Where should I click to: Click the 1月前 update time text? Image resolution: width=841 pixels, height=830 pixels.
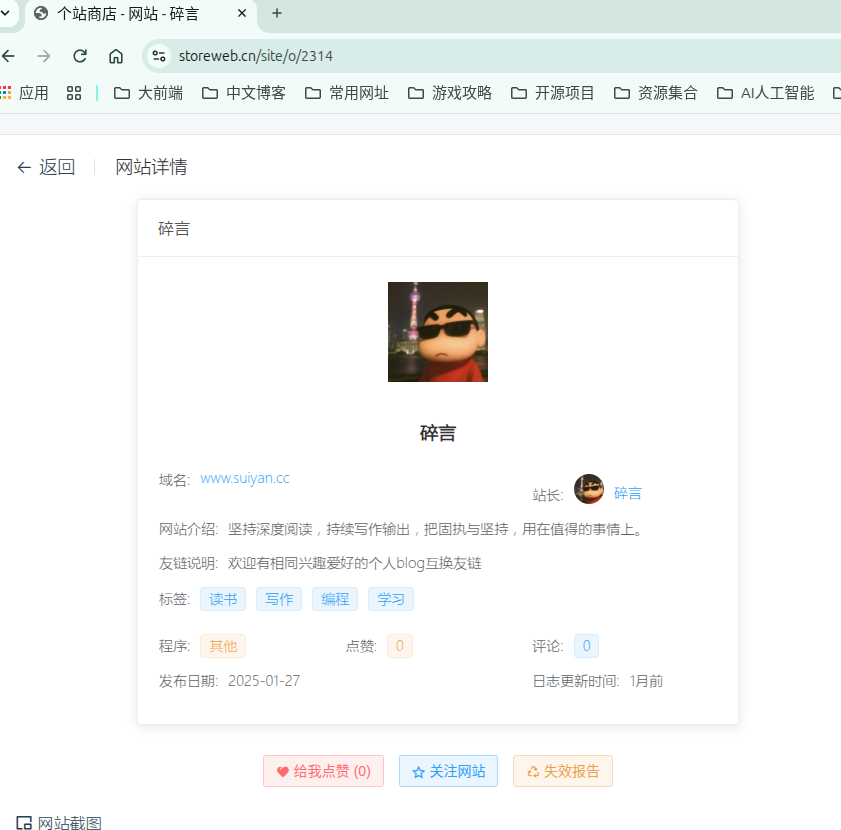646,681
